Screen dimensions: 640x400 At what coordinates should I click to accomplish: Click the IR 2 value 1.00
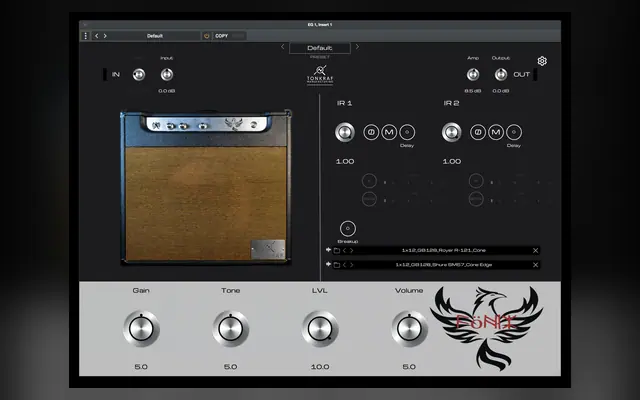pyautogui.click(x=452, y=161)
